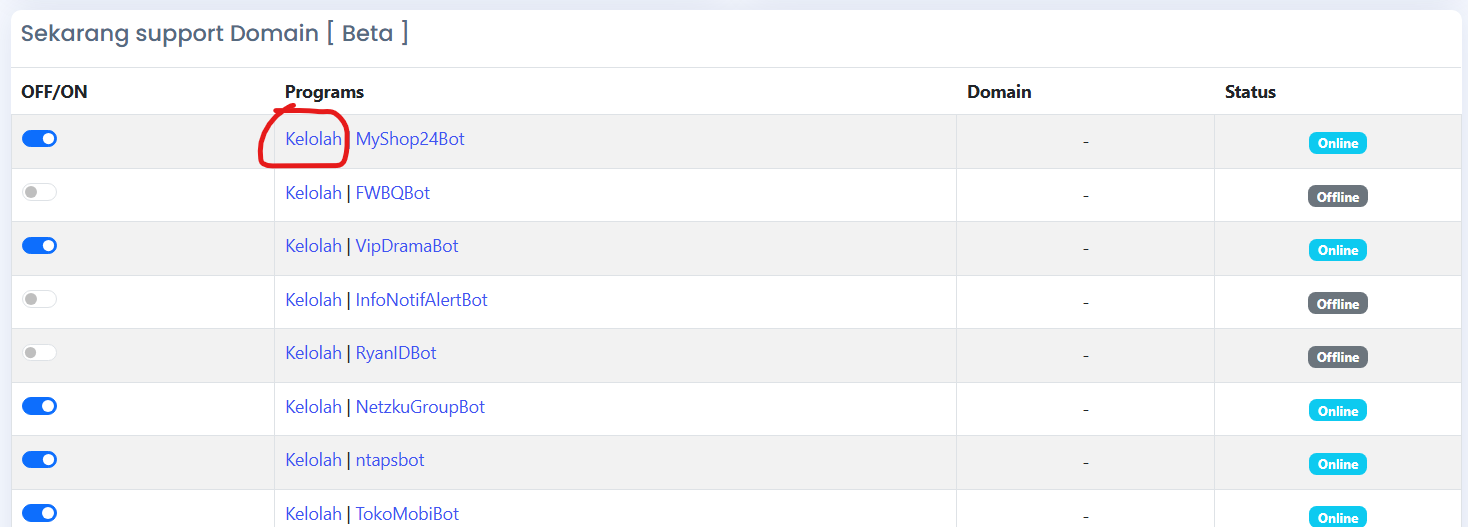This screenshot has width=1468, height=527.
Task: Open the MyShop24Bot program link
Action: [410, 140]
